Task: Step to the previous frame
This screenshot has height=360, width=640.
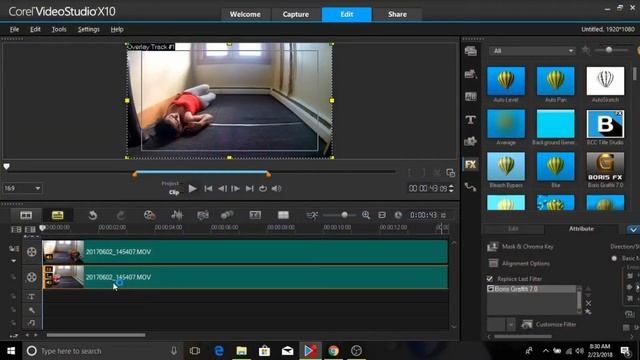Action: click(222, 189)
